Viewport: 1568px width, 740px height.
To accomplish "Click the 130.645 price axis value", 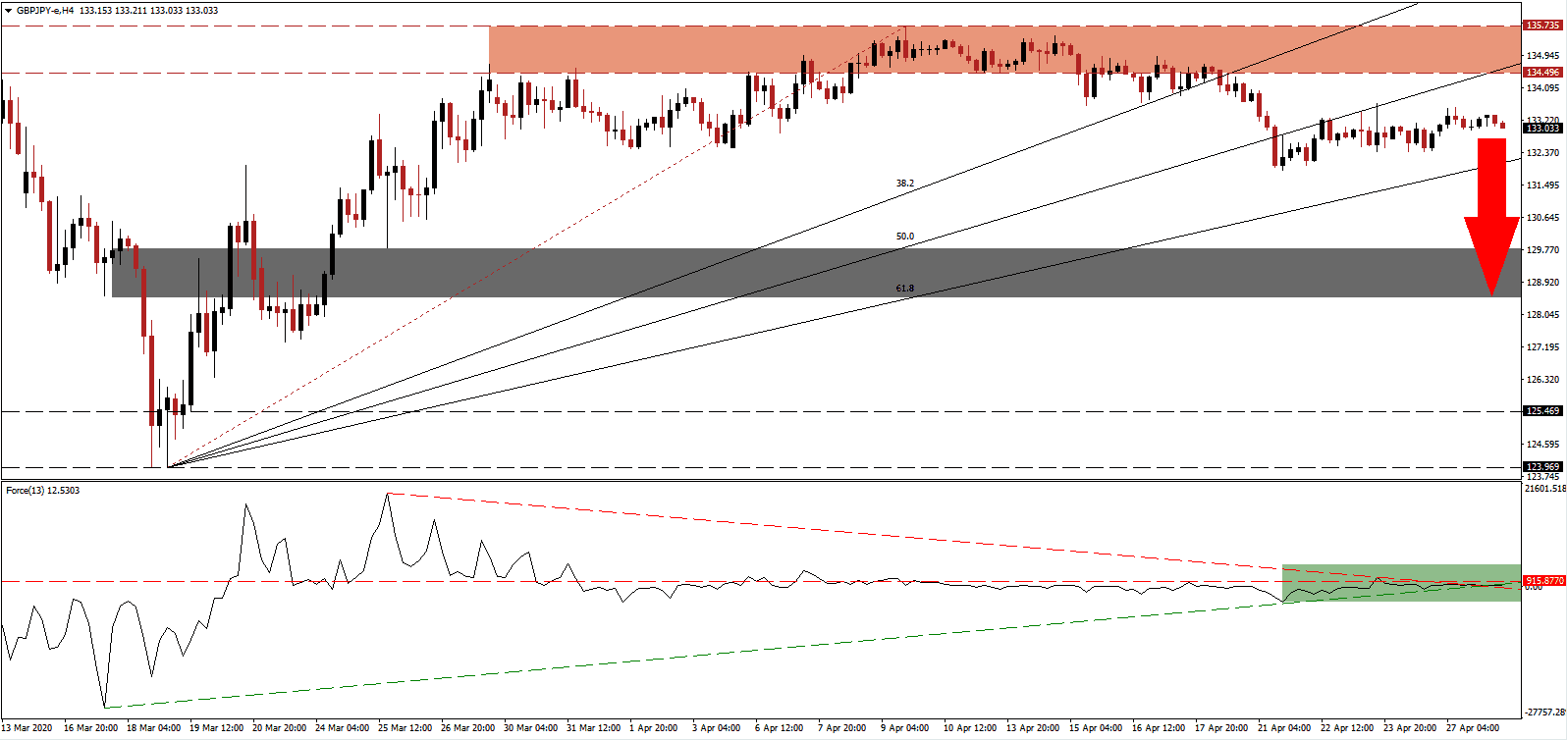I will [x=1543, y=217].
